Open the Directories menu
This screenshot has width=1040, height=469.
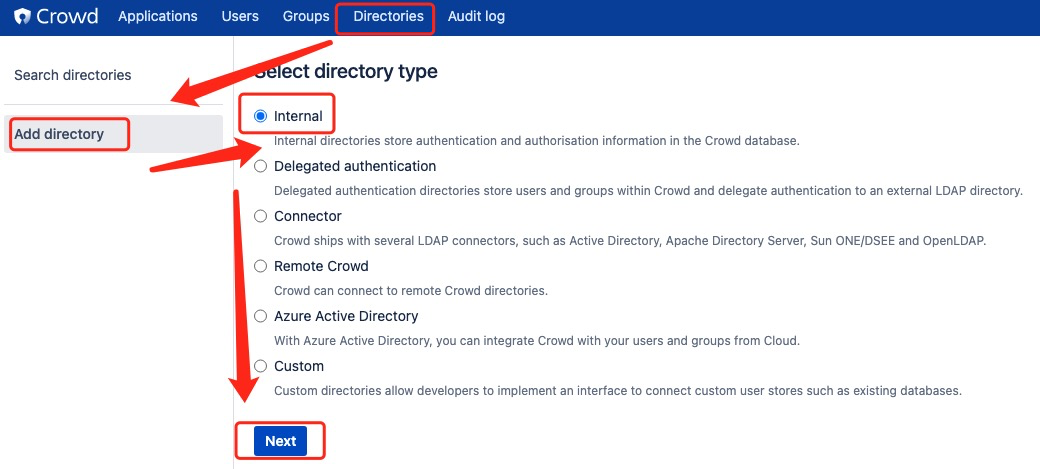pos(388,16)
